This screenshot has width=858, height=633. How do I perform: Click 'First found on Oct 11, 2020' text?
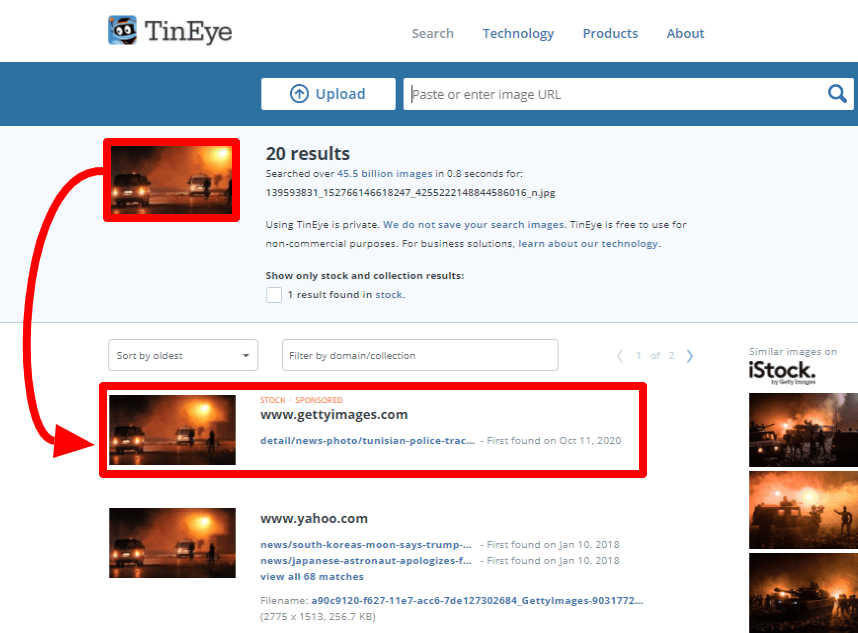tap(554, 440)
